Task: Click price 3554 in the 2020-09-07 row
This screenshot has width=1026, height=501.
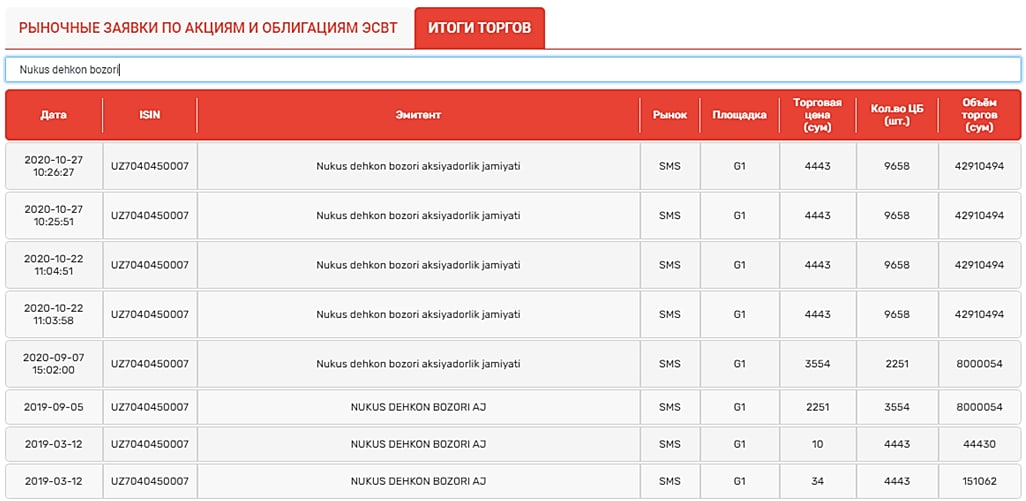Action: pyautogui.click(x=817, y=364)
